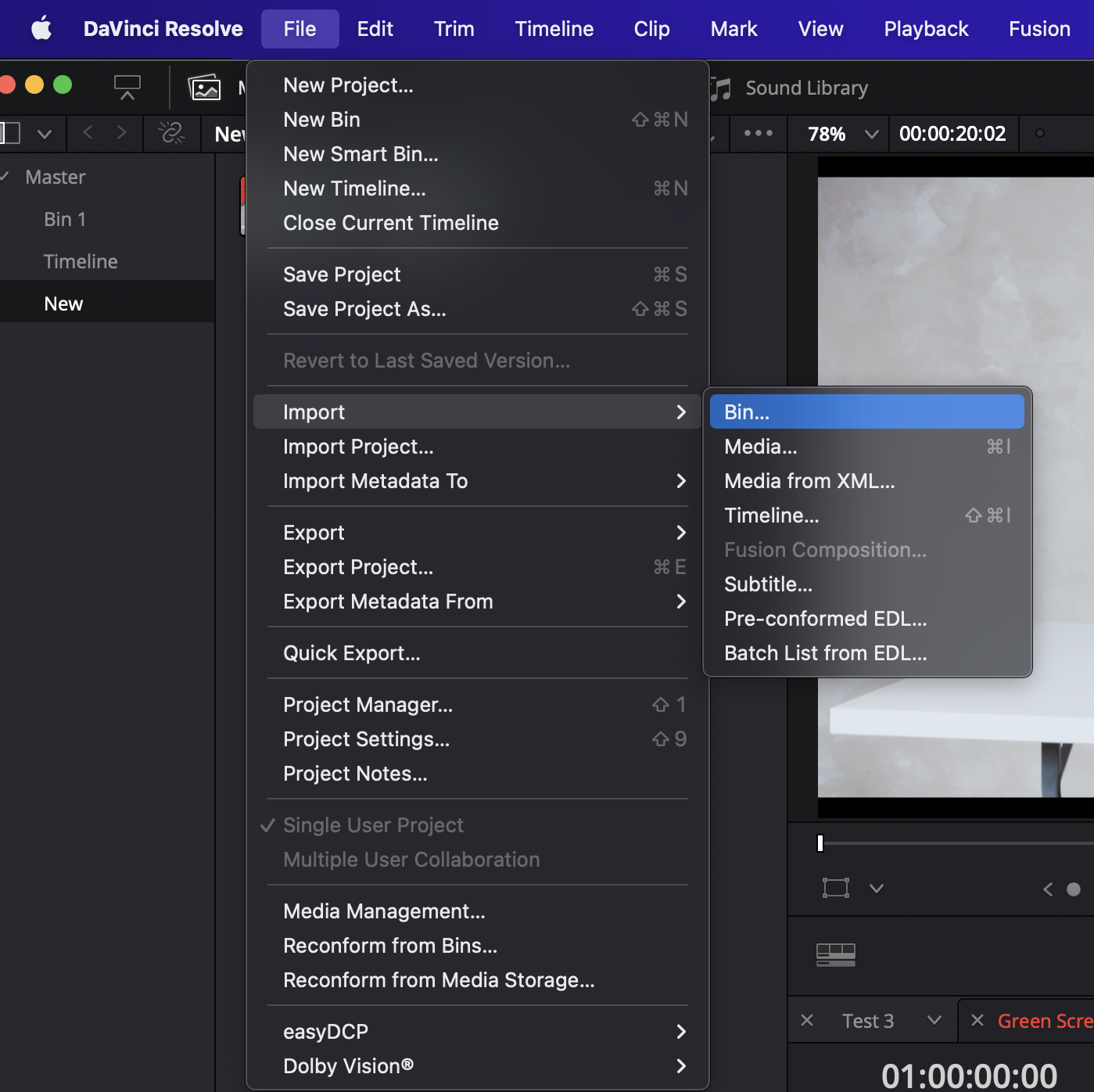
Task: Go back with the left navigation arrow
Action: (88, 133)
